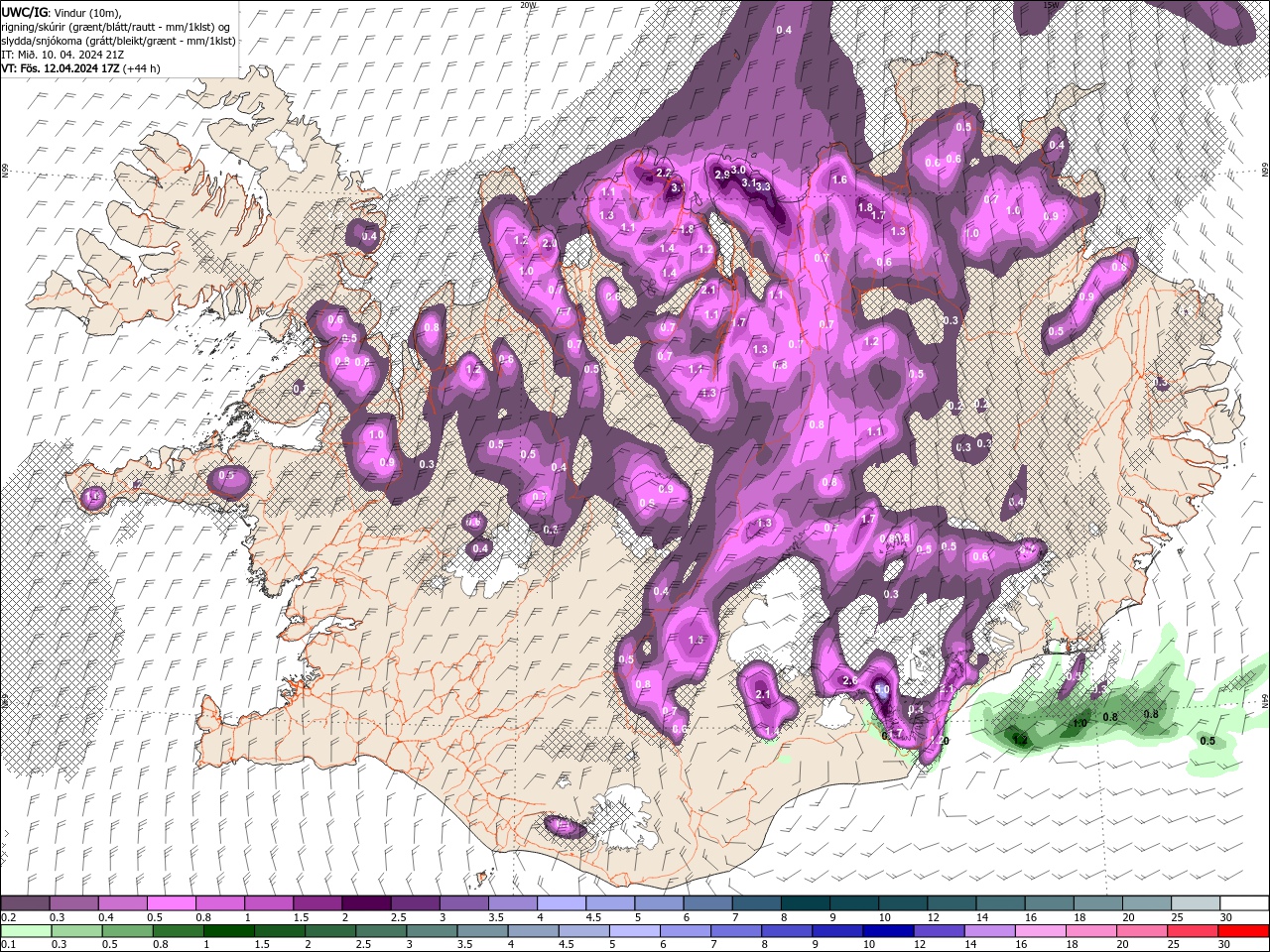
Task: Select the "3.0" precipitation value on the map
Action: pyautogui.click(x=738, y=171)
